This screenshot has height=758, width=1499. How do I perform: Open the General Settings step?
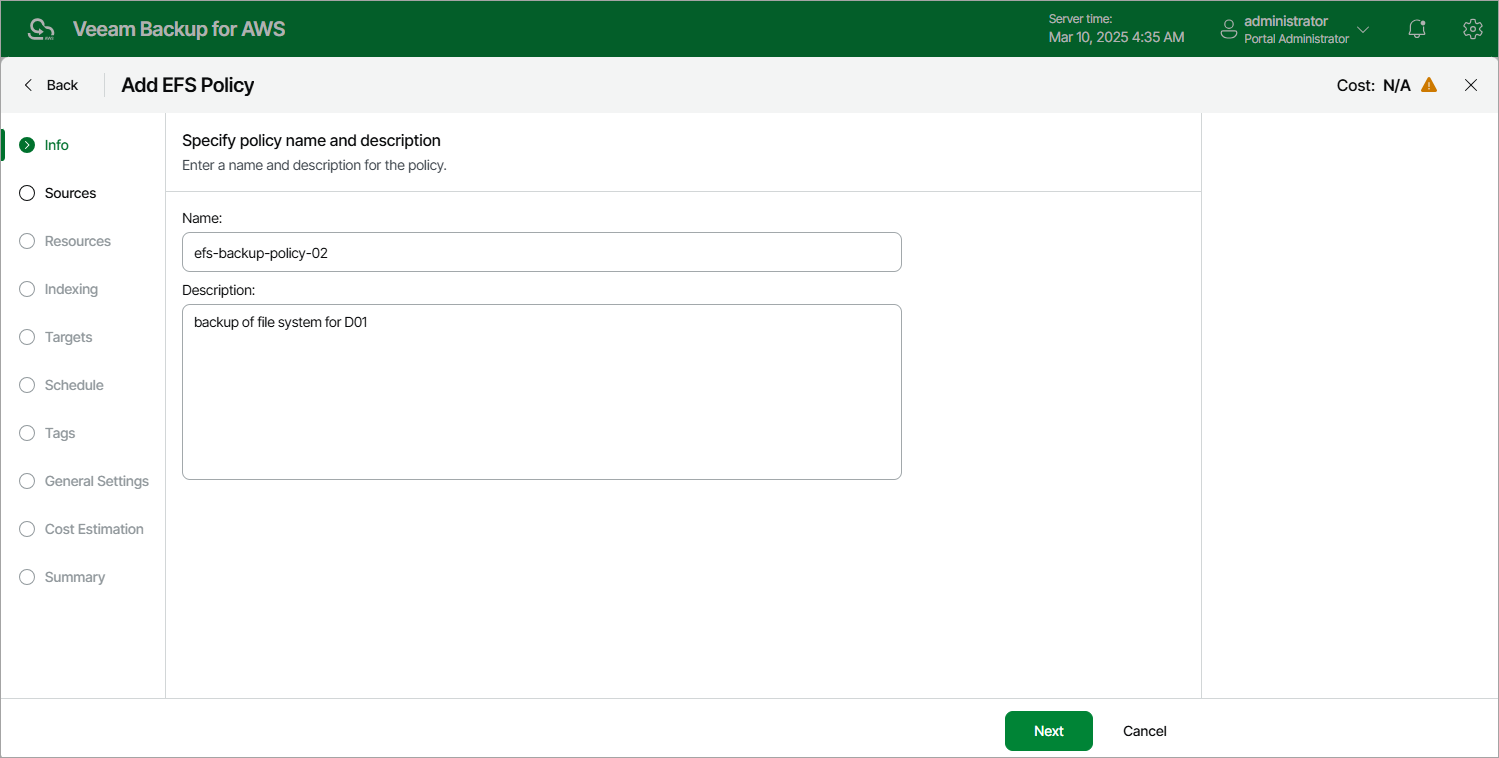pos(27,481)
